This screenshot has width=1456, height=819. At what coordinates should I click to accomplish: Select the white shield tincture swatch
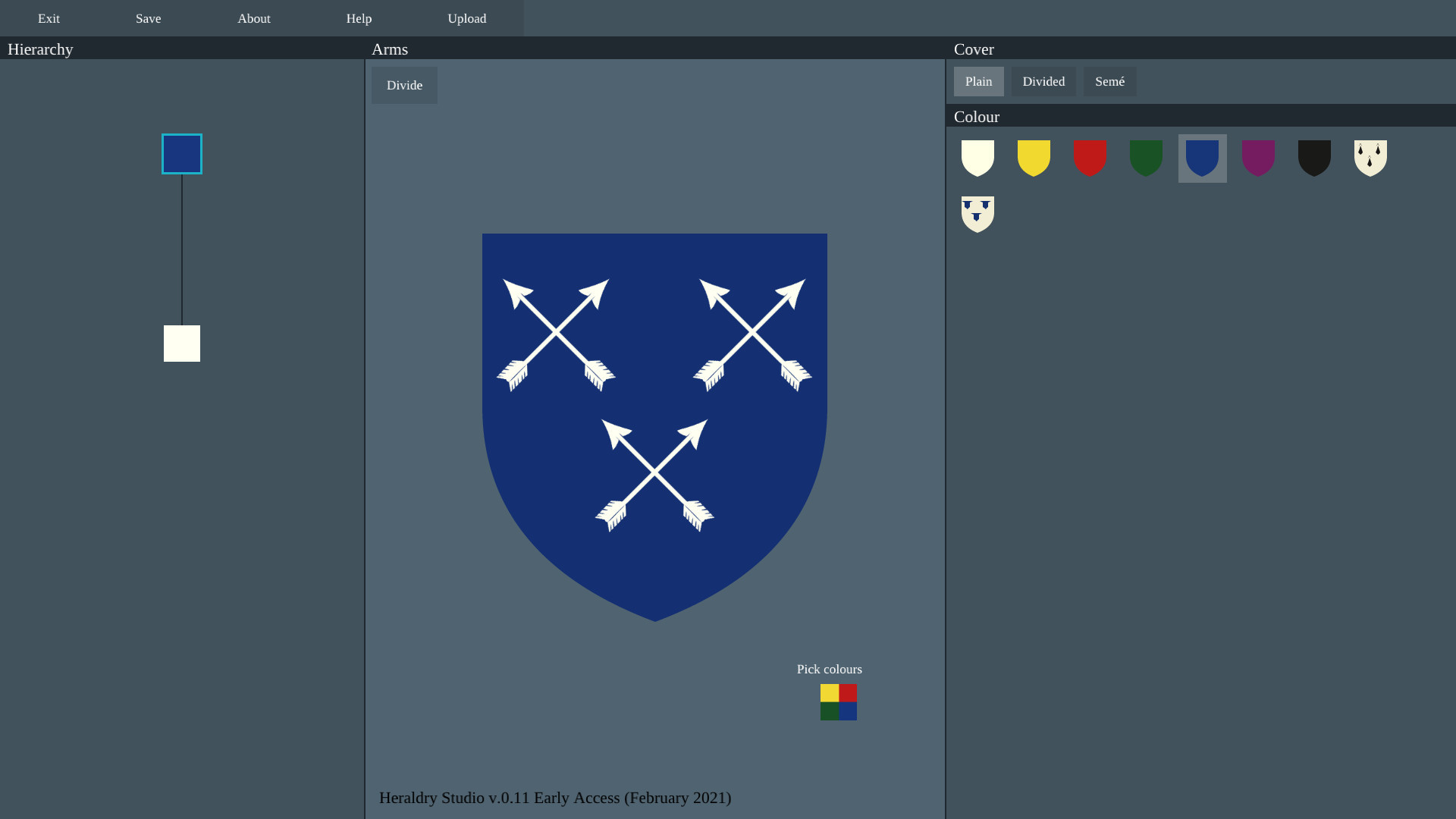(977, 158)
